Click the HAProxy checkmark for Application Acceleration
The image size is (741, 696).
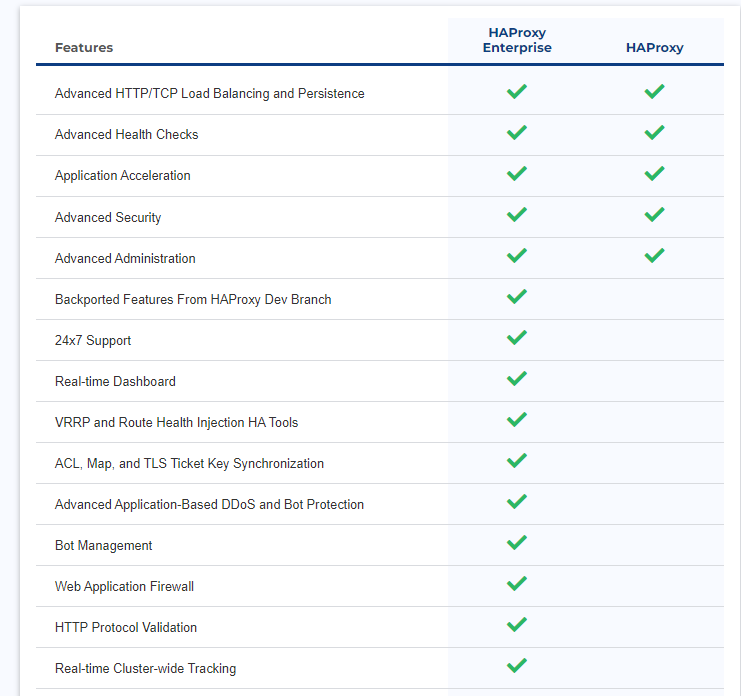[x=654, y=173]
